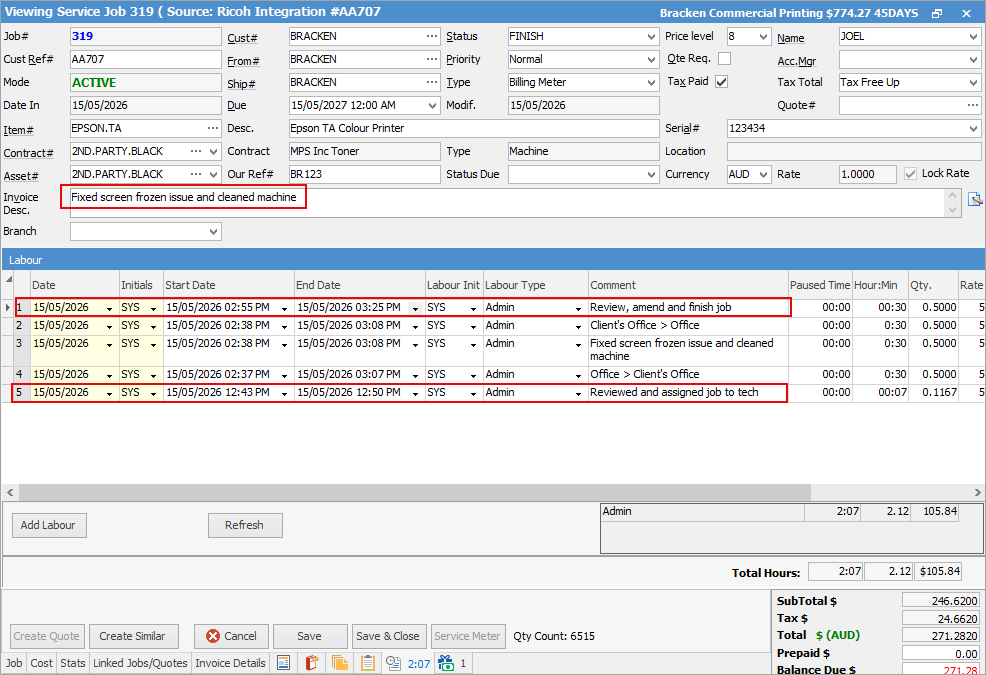The height and width of the screenshot is (675, 986).
Task: Switch to the Job tab
Action: [14, 663]
